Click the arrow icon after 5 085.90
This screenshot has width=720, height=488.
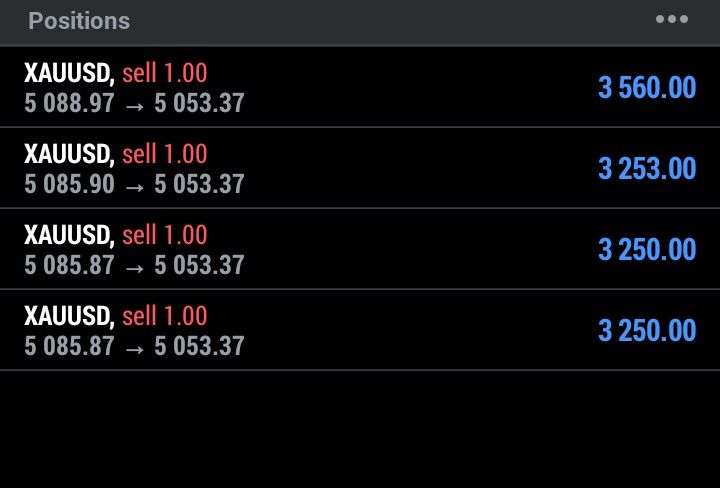(134, 185)
